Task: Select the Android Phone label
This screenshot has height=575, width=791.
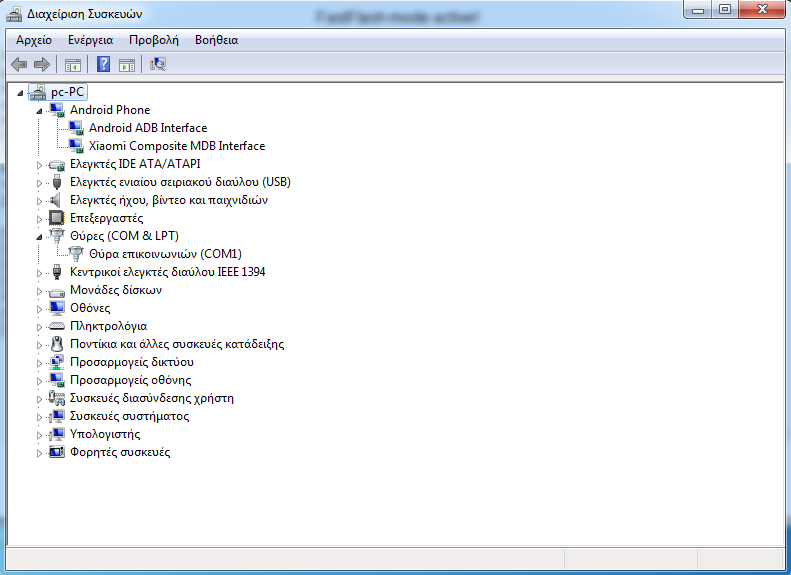Action: (x=110, y=110)
